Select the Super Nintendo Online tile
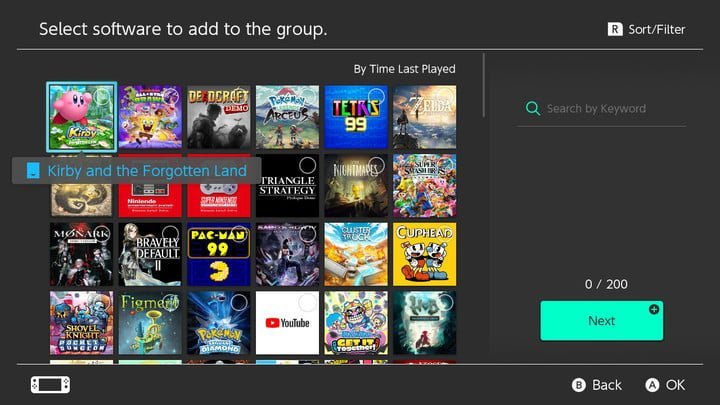 (219, 200)
